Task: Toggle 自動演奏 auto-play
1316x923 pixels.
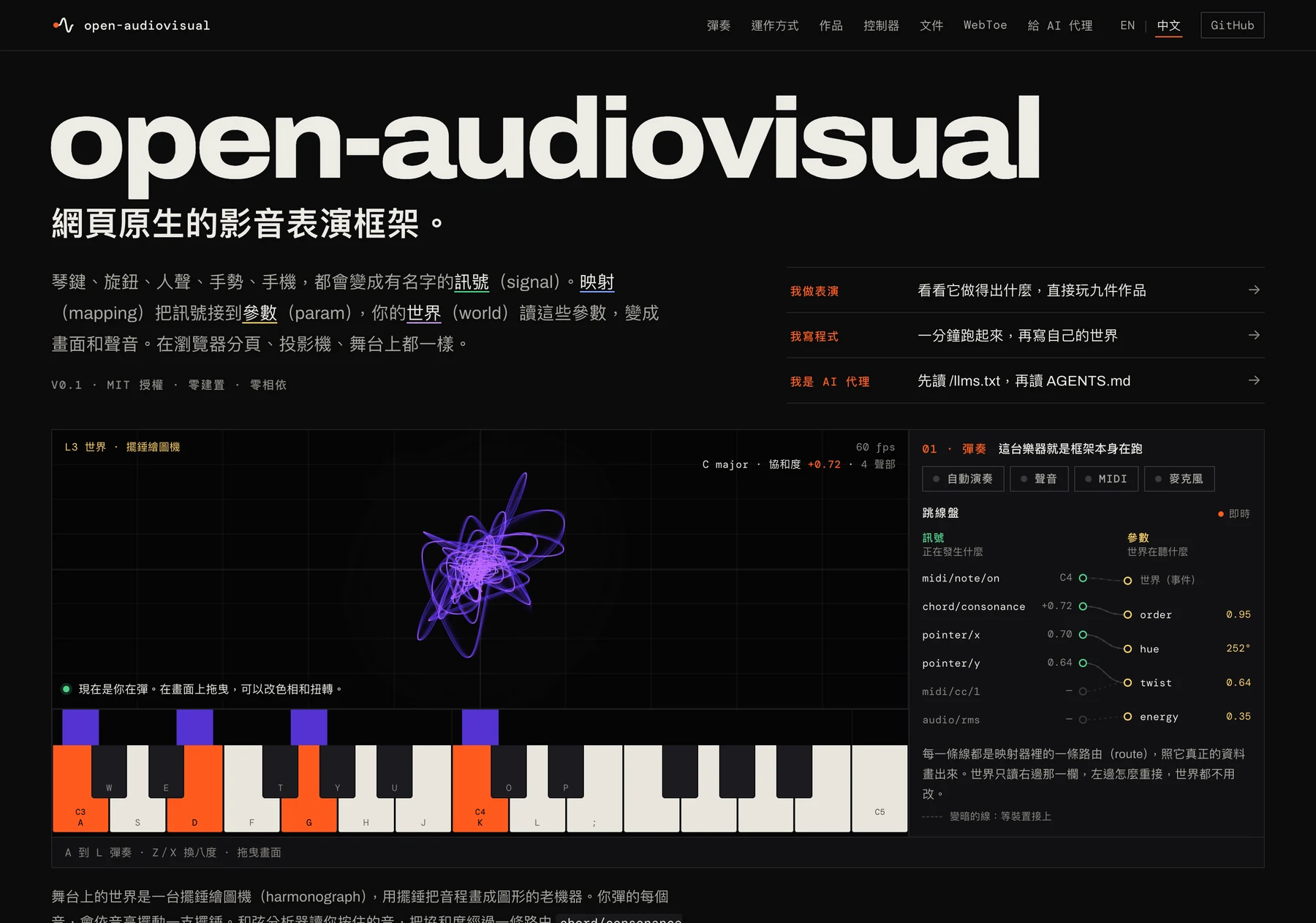Action: [963, 479]
